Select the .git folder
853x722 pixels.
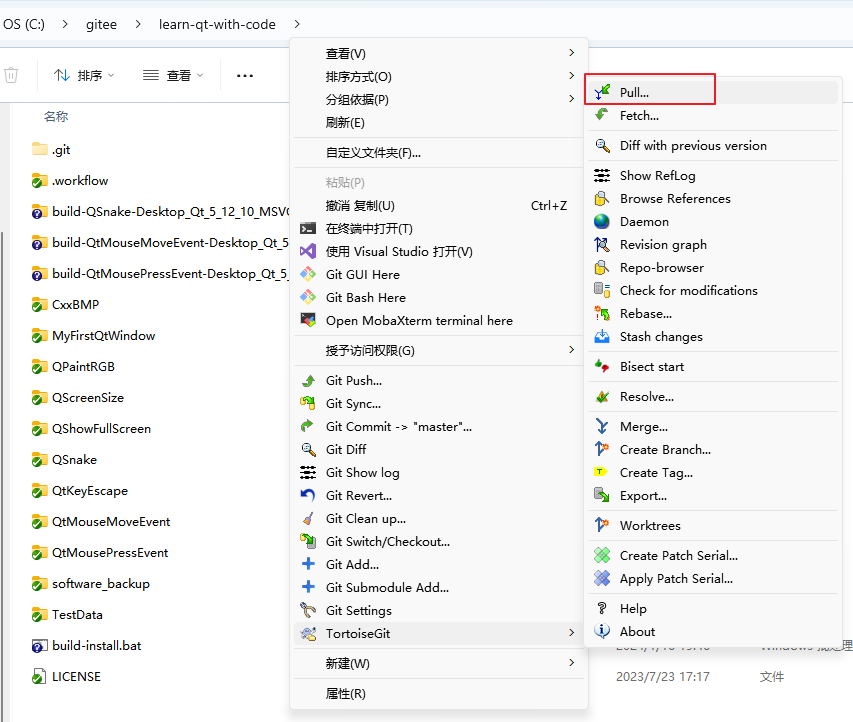tap(51, 149)
